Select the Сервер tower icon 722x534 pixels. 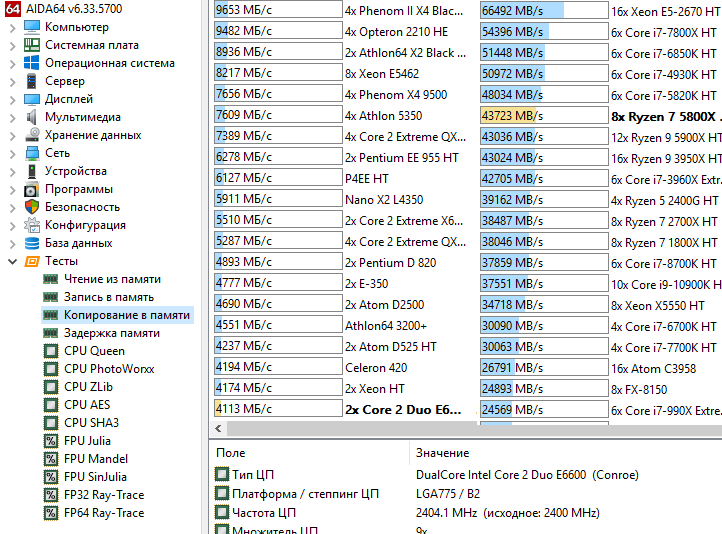point(32,81)
